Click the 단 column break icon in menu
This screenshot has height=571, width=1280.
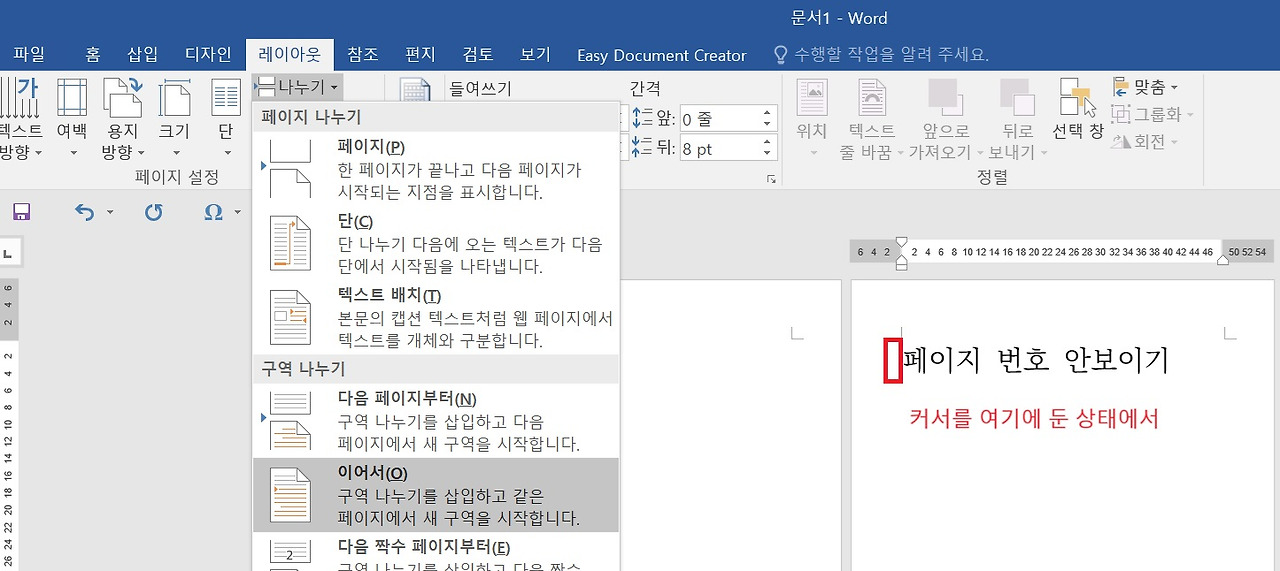(292, 244)
